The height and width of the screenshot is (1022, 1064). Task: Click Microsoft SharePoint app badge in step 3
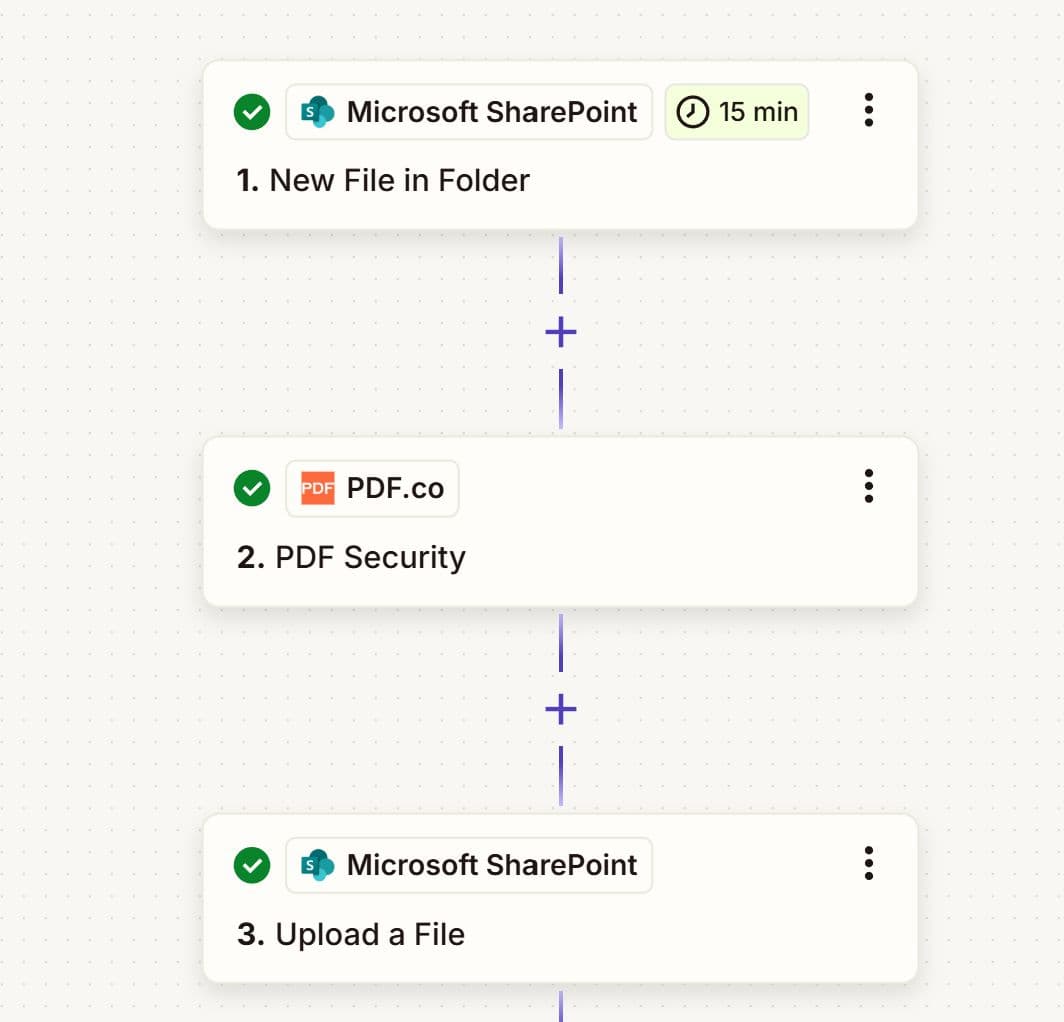click(469, 865)
